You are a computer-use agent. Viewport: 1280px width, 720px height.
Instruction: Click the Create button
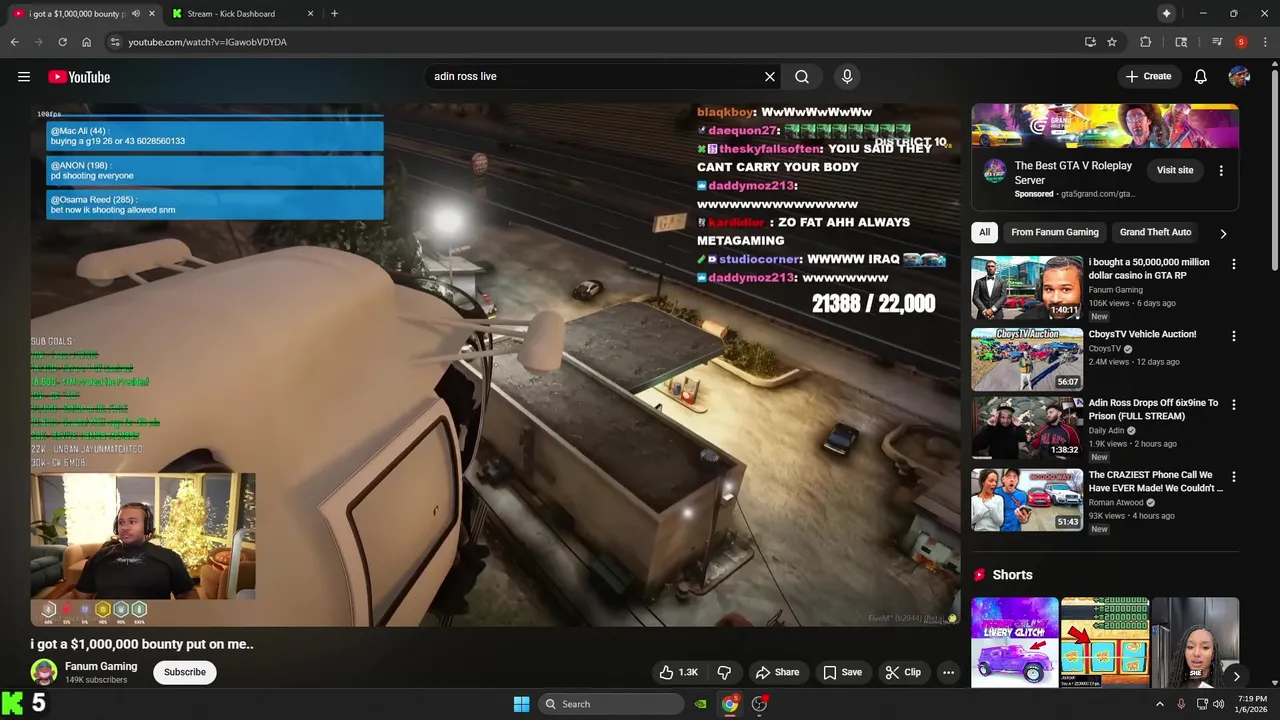[1148, 76]
